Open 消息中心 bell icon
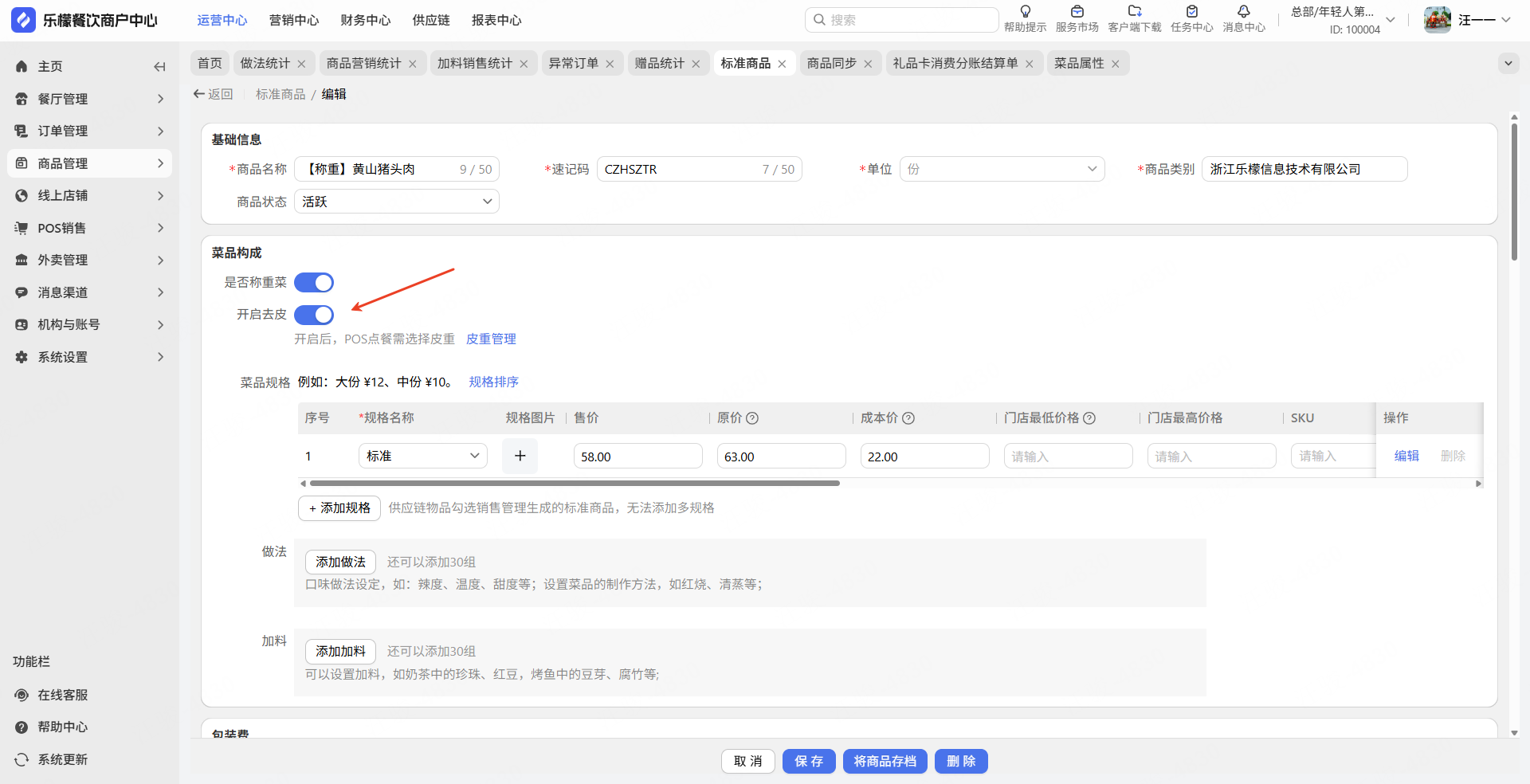This screenshot has height=784, width=1530. click(x=1243, y=12)
